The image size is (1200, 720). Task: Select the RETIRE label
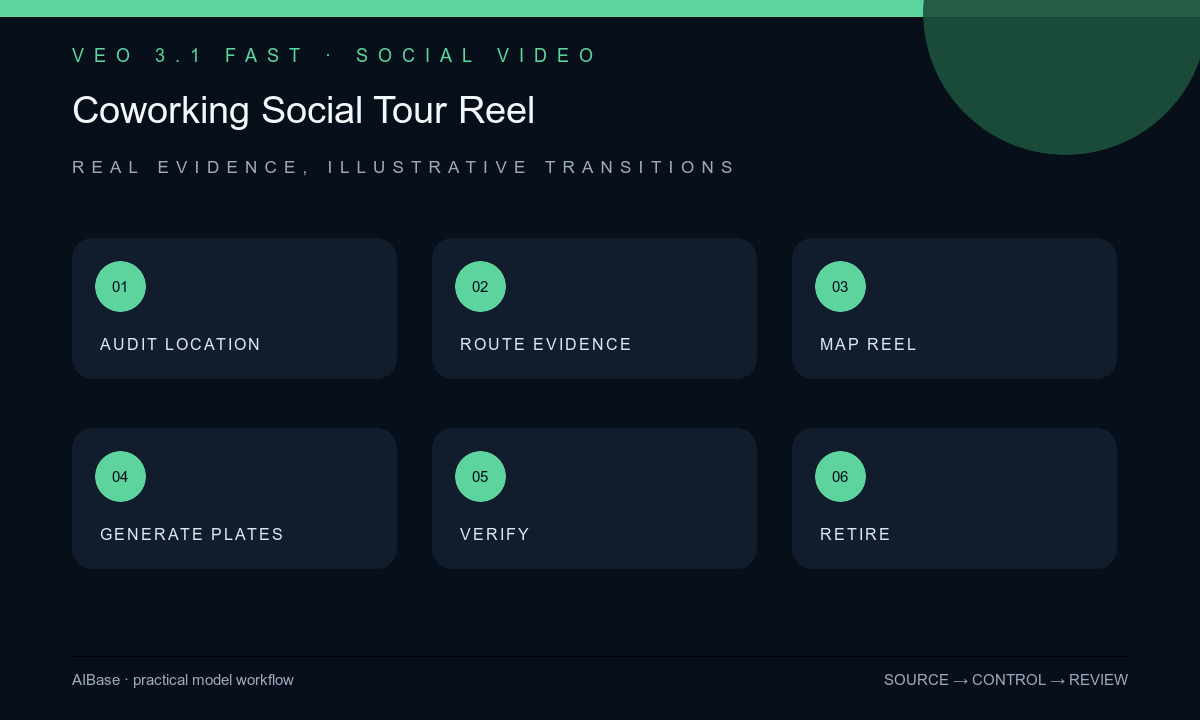click(855, 534)
